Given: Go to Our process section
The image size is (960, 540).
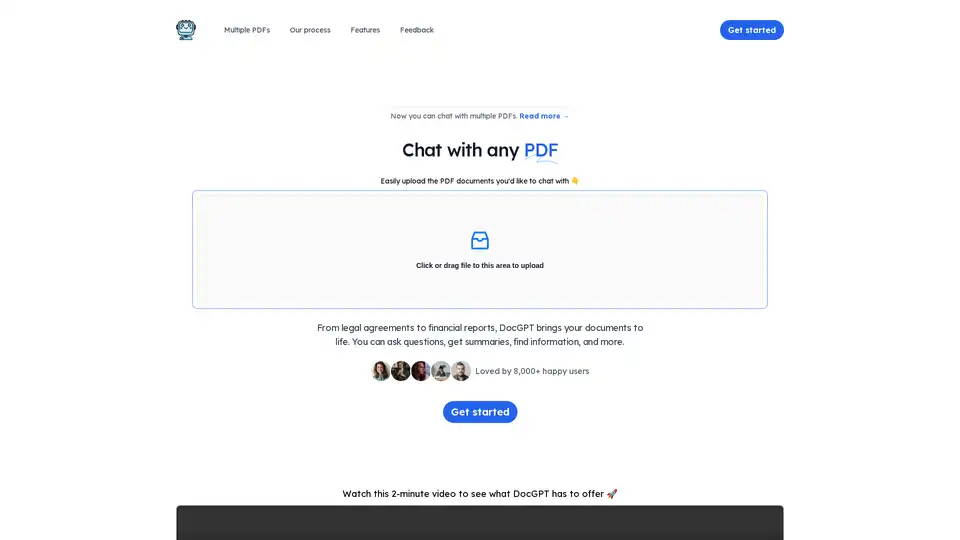Looking at the screenshot, I should coord(310,30).
